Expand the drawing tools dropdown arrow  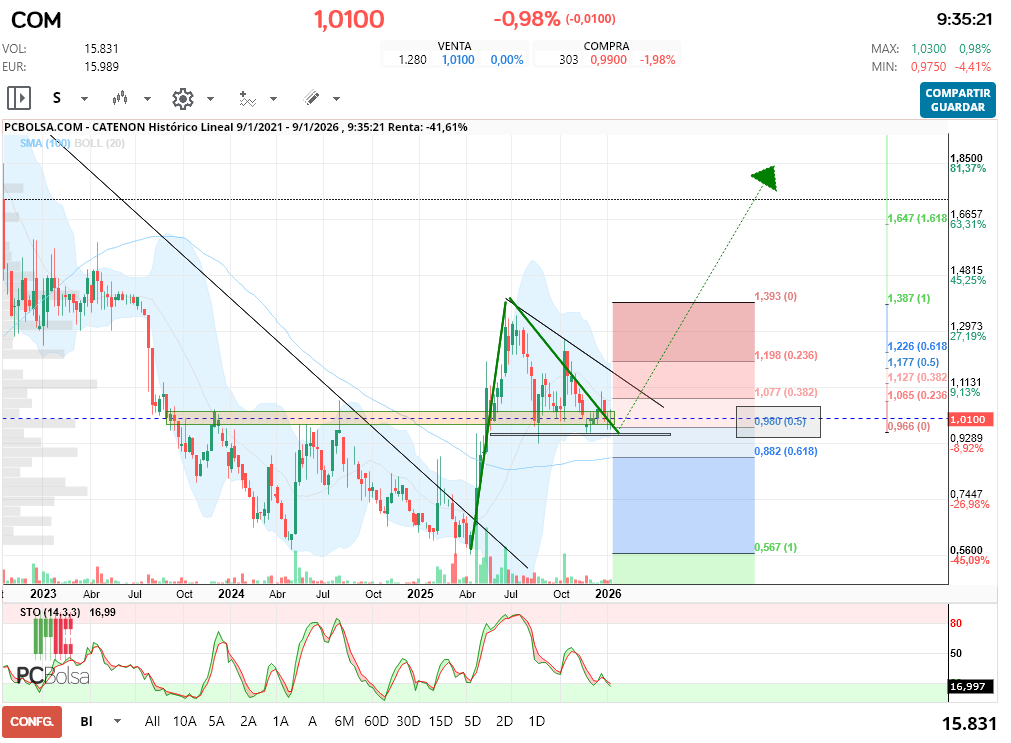point(337,99)
